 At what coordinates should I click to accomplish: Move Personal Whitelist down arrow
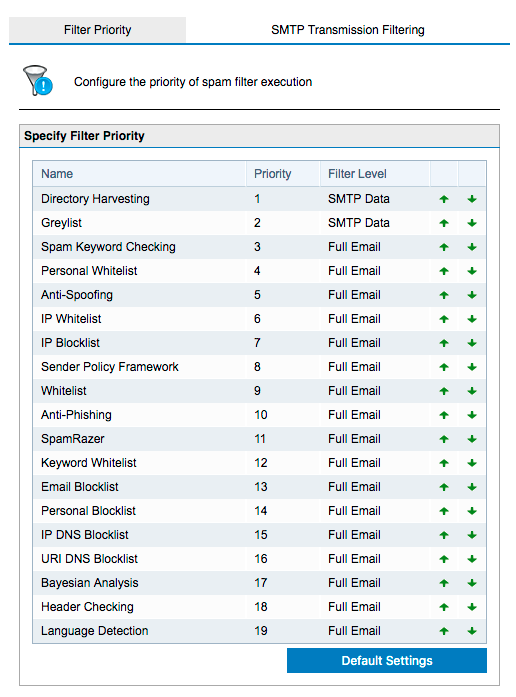click(x=472, y=271)
